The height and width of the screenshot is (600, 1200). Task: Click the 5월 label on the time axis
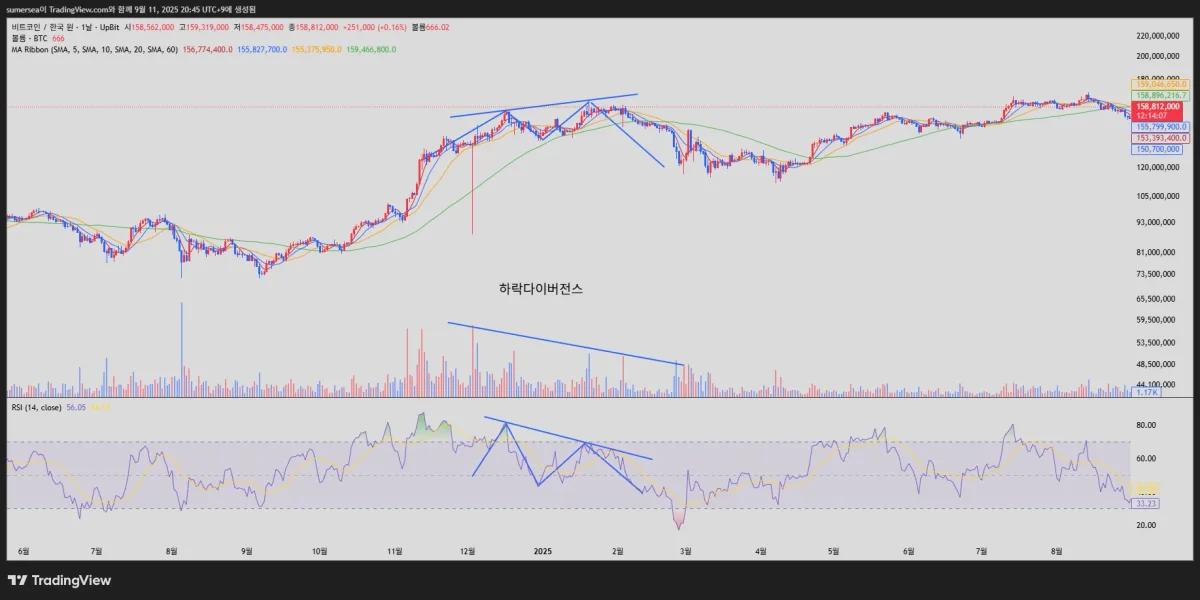tap(834, 550)
